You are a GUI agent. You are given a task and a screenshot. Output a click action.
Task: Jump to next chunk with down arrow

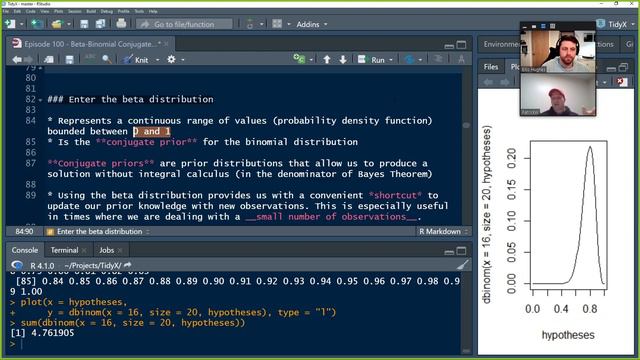[x=343, y=60]
